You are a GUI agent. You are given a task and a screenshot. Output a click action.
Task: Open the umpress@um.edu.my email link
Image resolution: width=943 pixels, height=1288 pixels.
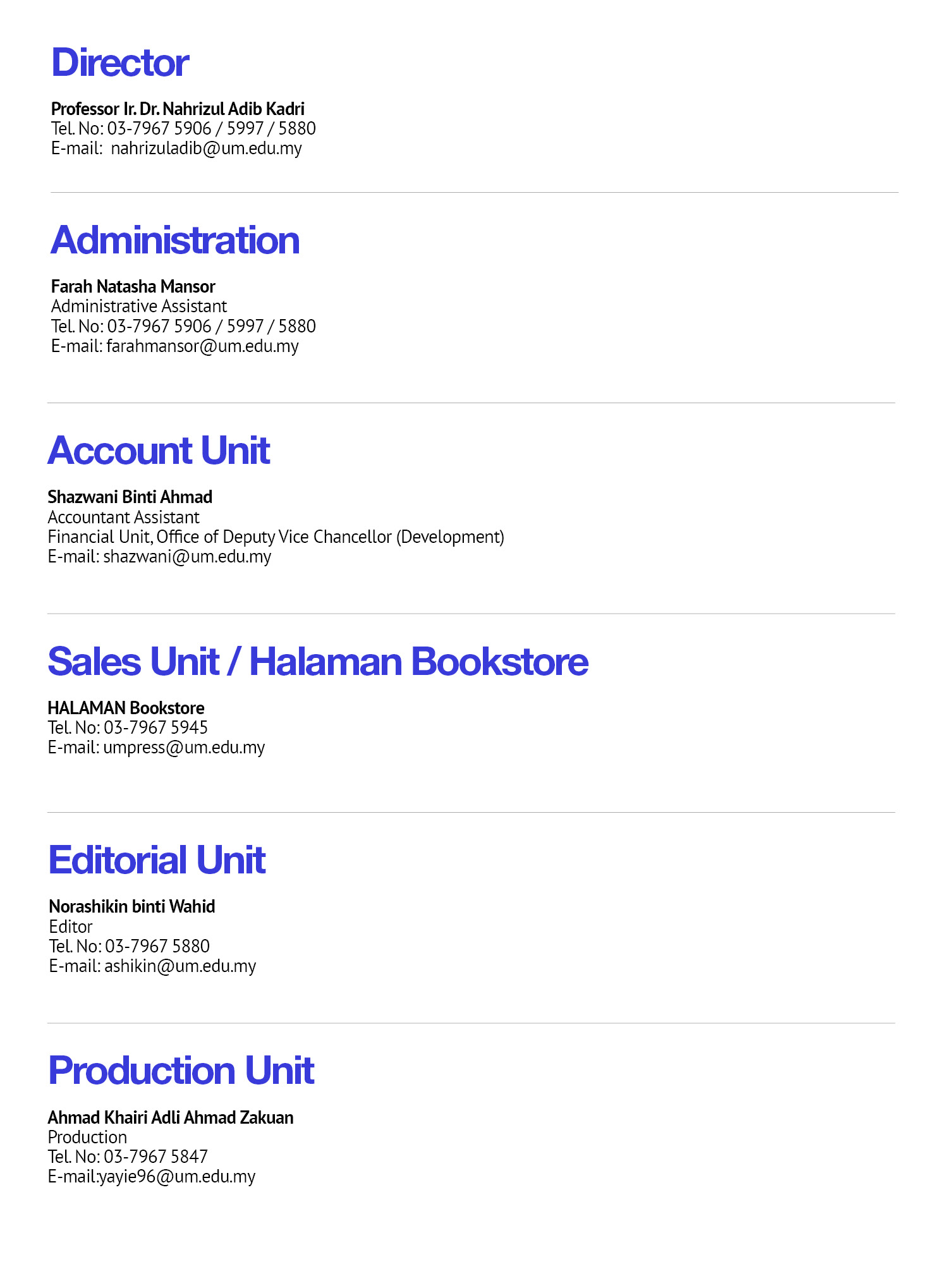pyautogui.click(x=184, y=748)
